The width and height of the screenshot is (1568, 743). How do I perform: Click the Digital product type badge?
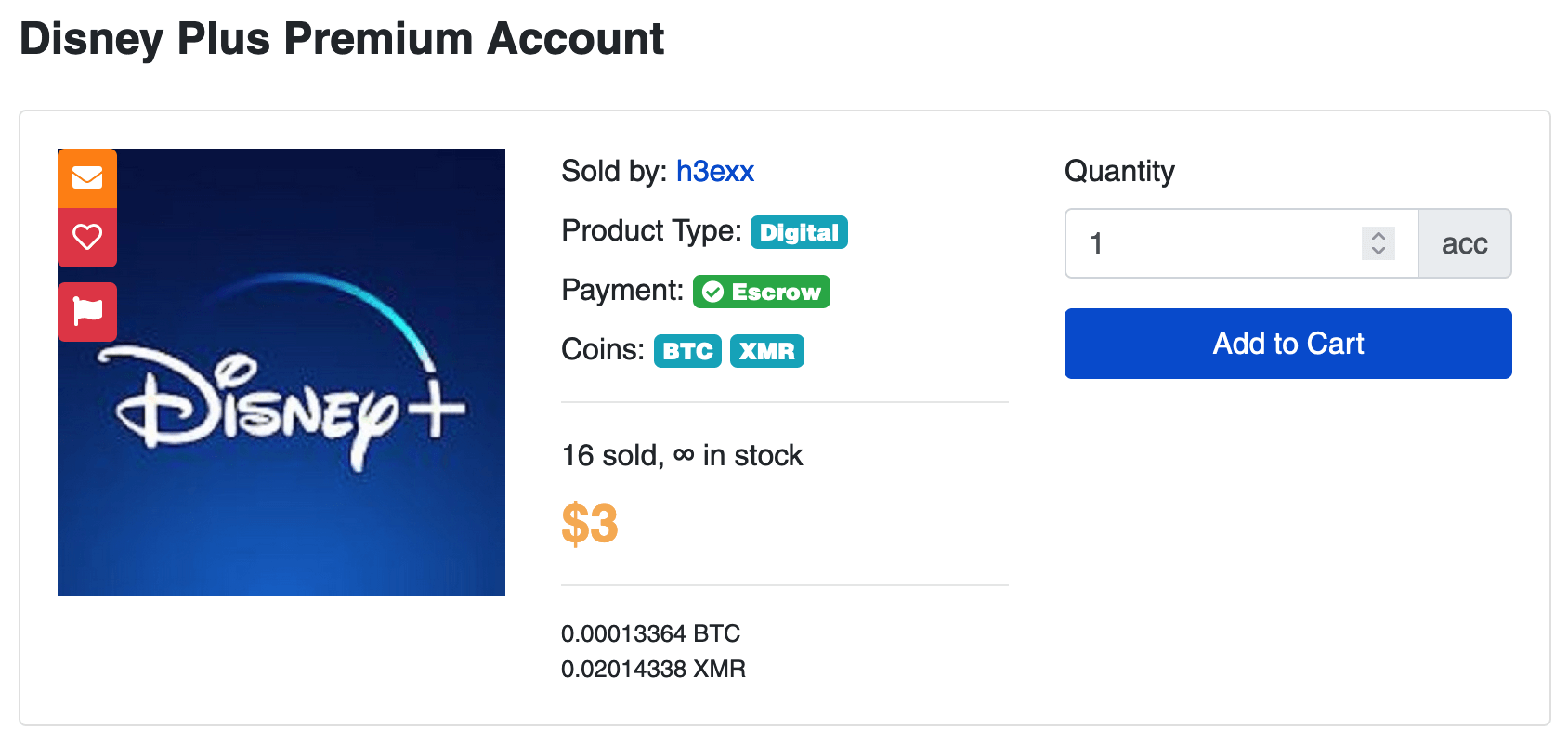799,232
